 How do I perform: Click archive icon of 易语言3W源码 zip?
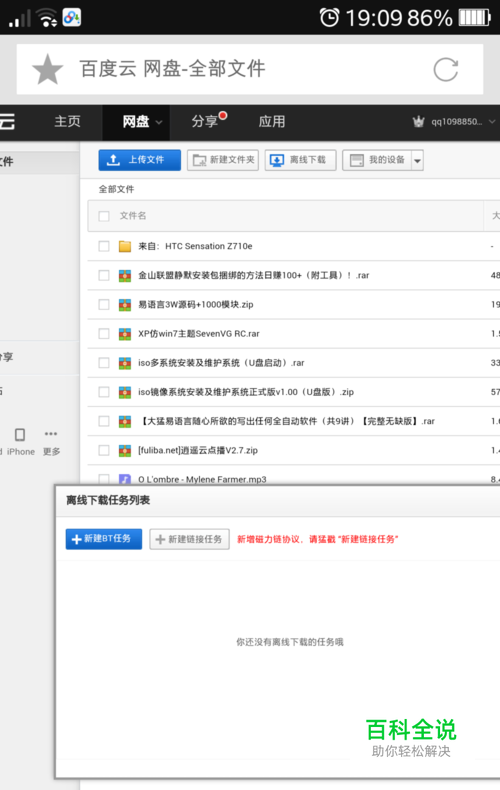point(125,305)
